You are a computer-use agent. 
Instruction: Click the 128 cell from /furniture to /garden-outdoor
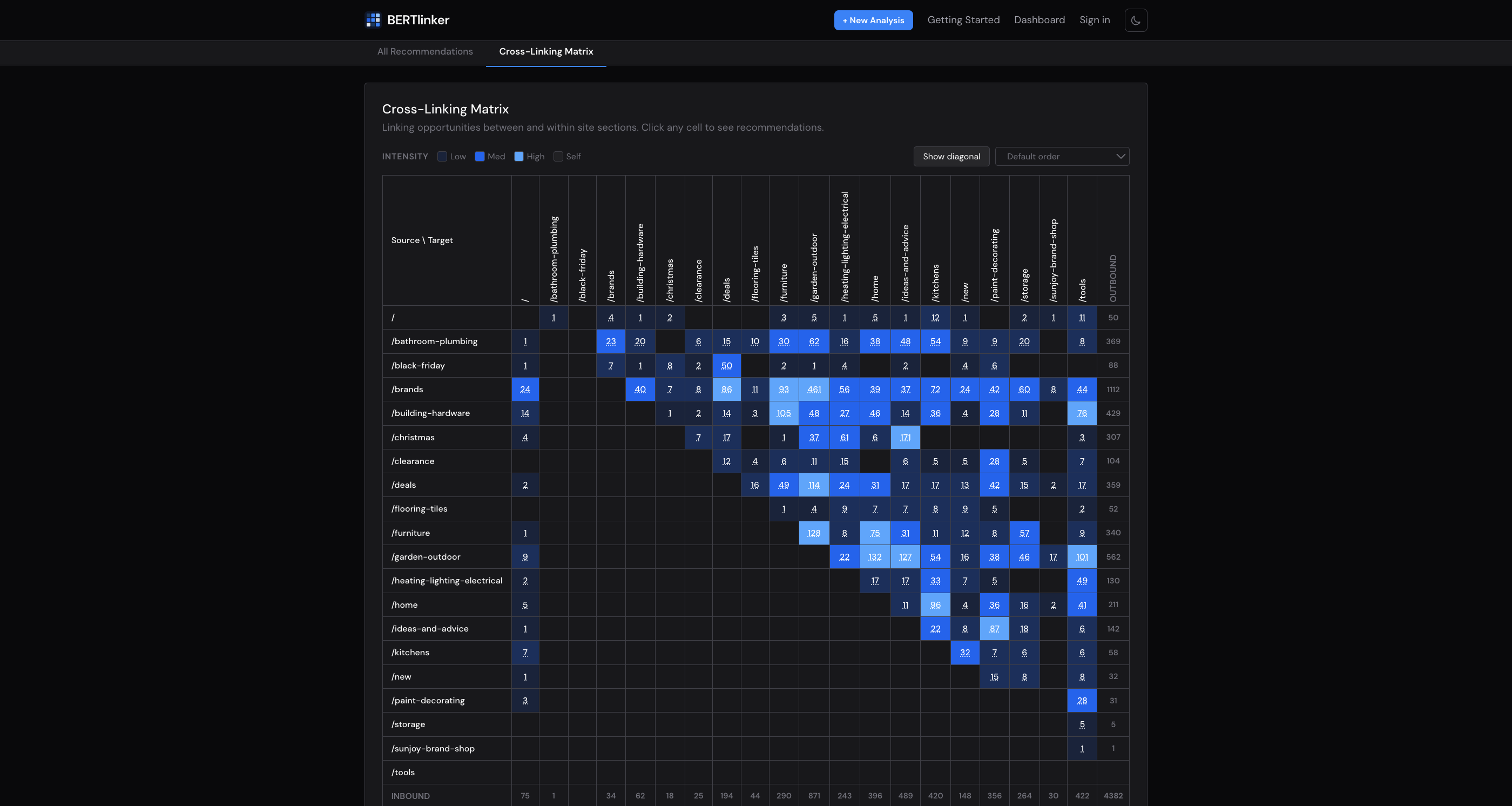[814, 533]
